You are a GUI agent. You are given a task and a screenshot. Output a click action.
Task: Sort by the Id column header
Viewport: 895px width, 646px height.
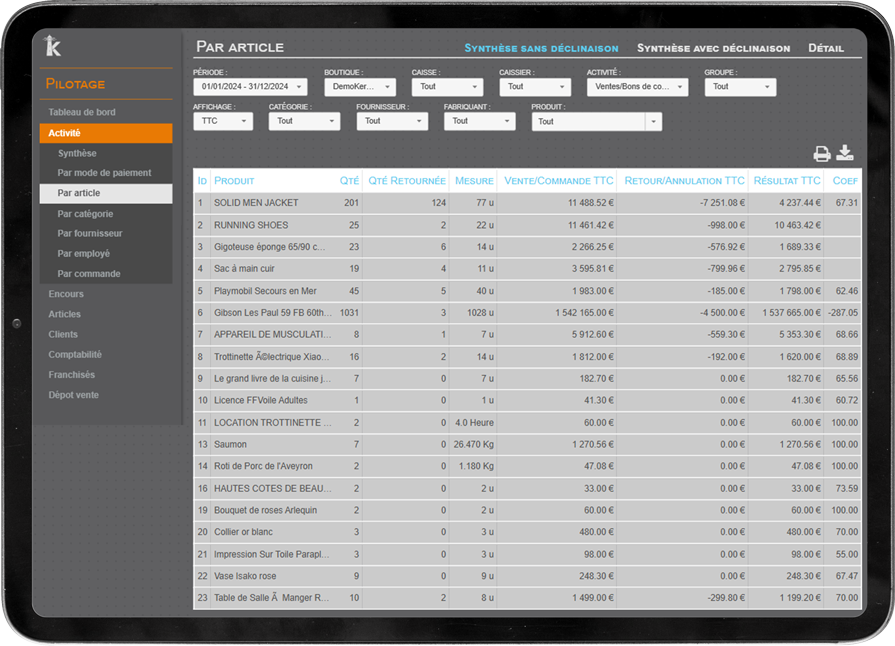pos(202,181)
